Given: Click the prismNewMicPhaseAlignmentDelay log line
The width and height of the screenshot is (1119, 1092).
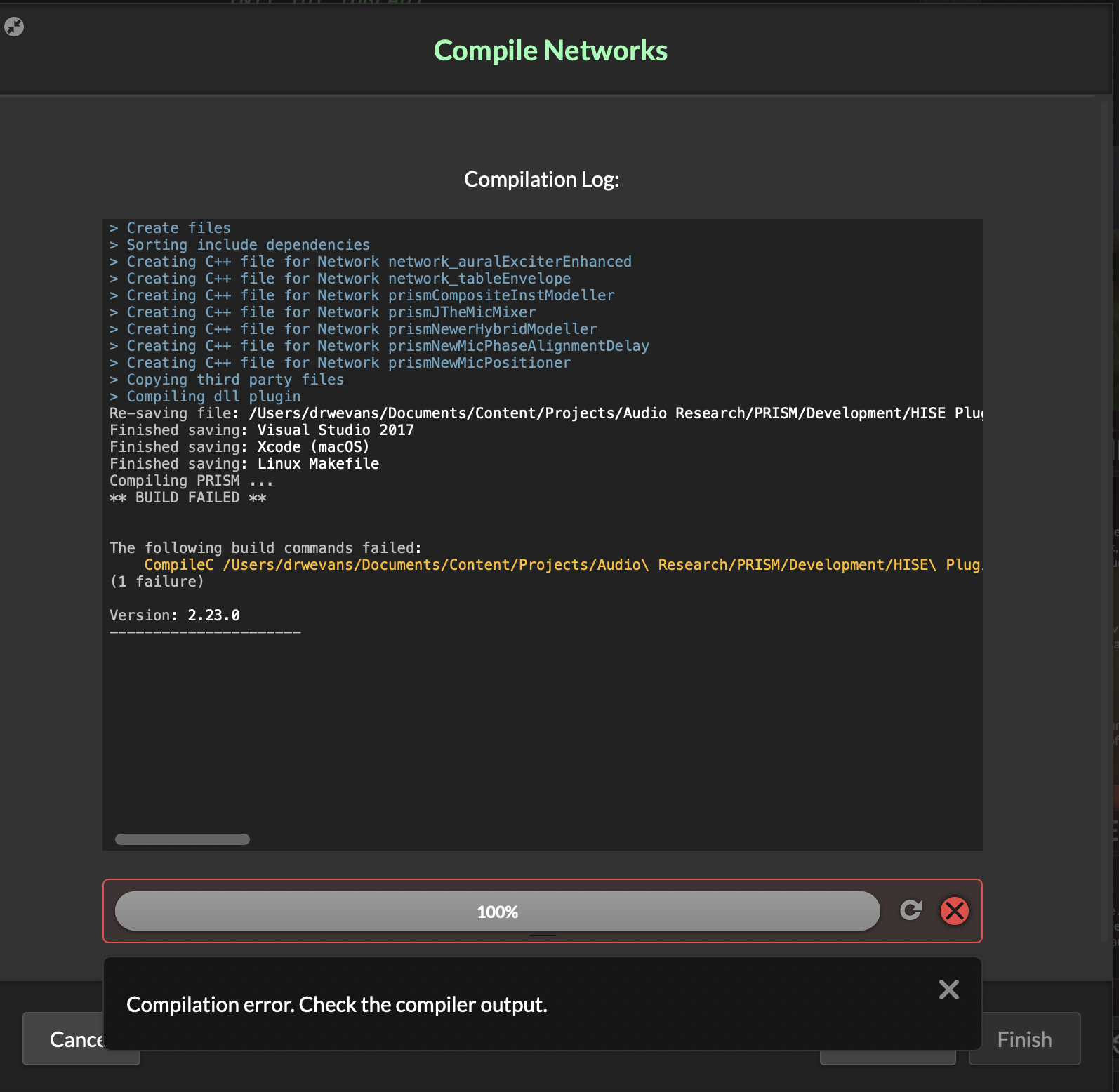Looking at the screenshot, I should (x=380, y=346).
